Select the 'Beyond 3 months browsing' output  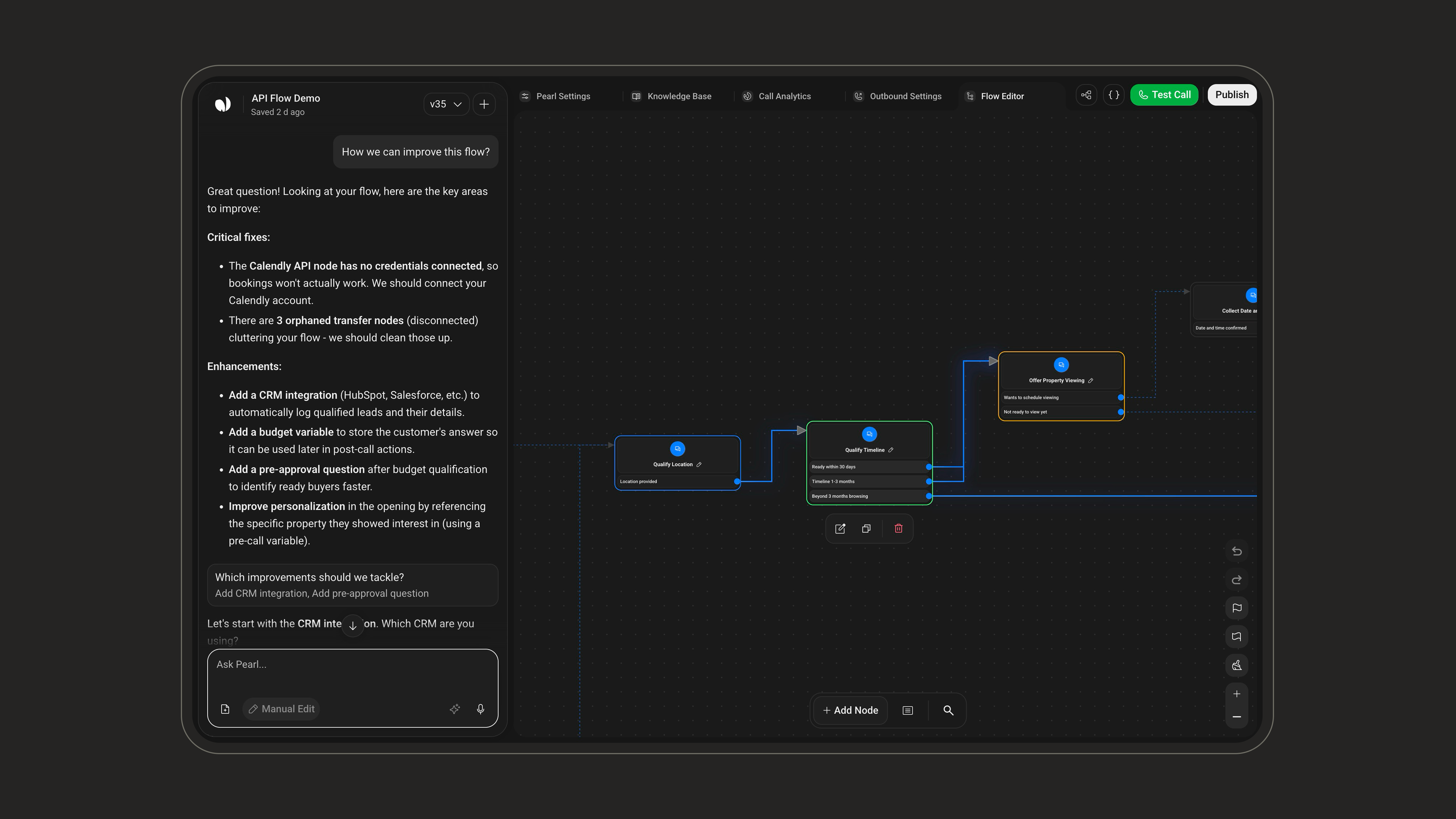click(869, 496)
